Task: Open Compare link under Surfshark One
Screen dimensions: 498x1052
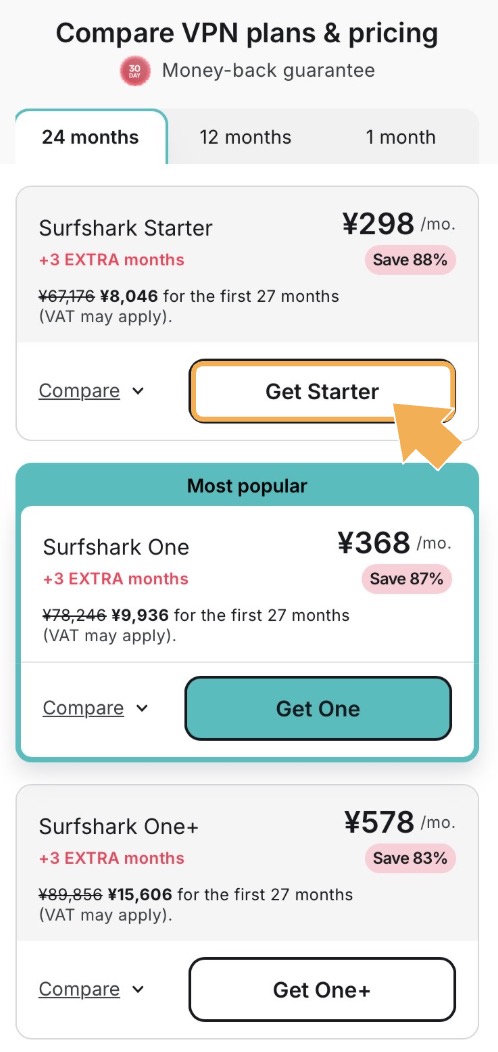Action: [x=83, y=708]
